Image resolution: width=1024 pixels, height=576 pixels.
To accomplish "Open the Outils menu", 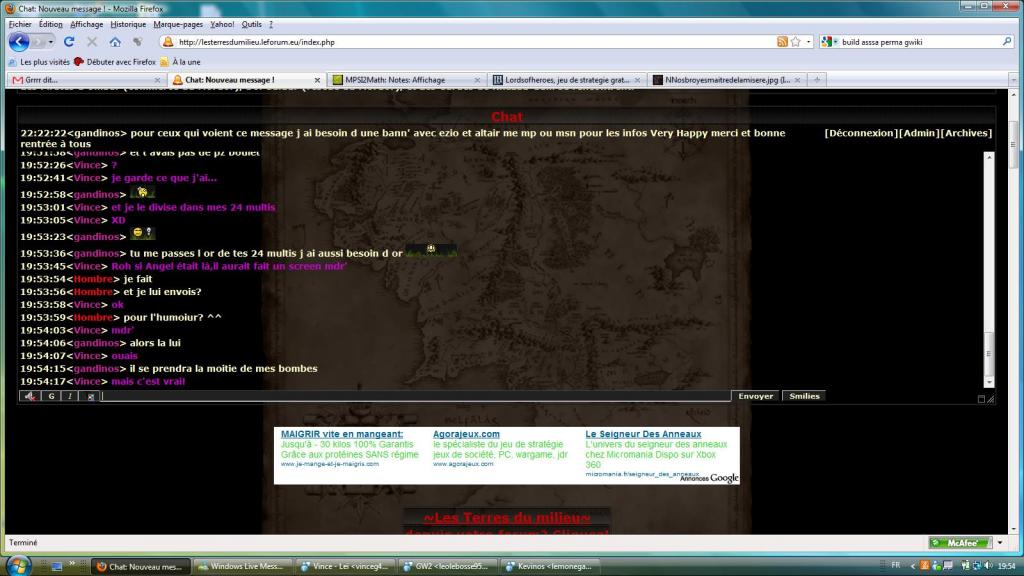I will coord(251,24).
